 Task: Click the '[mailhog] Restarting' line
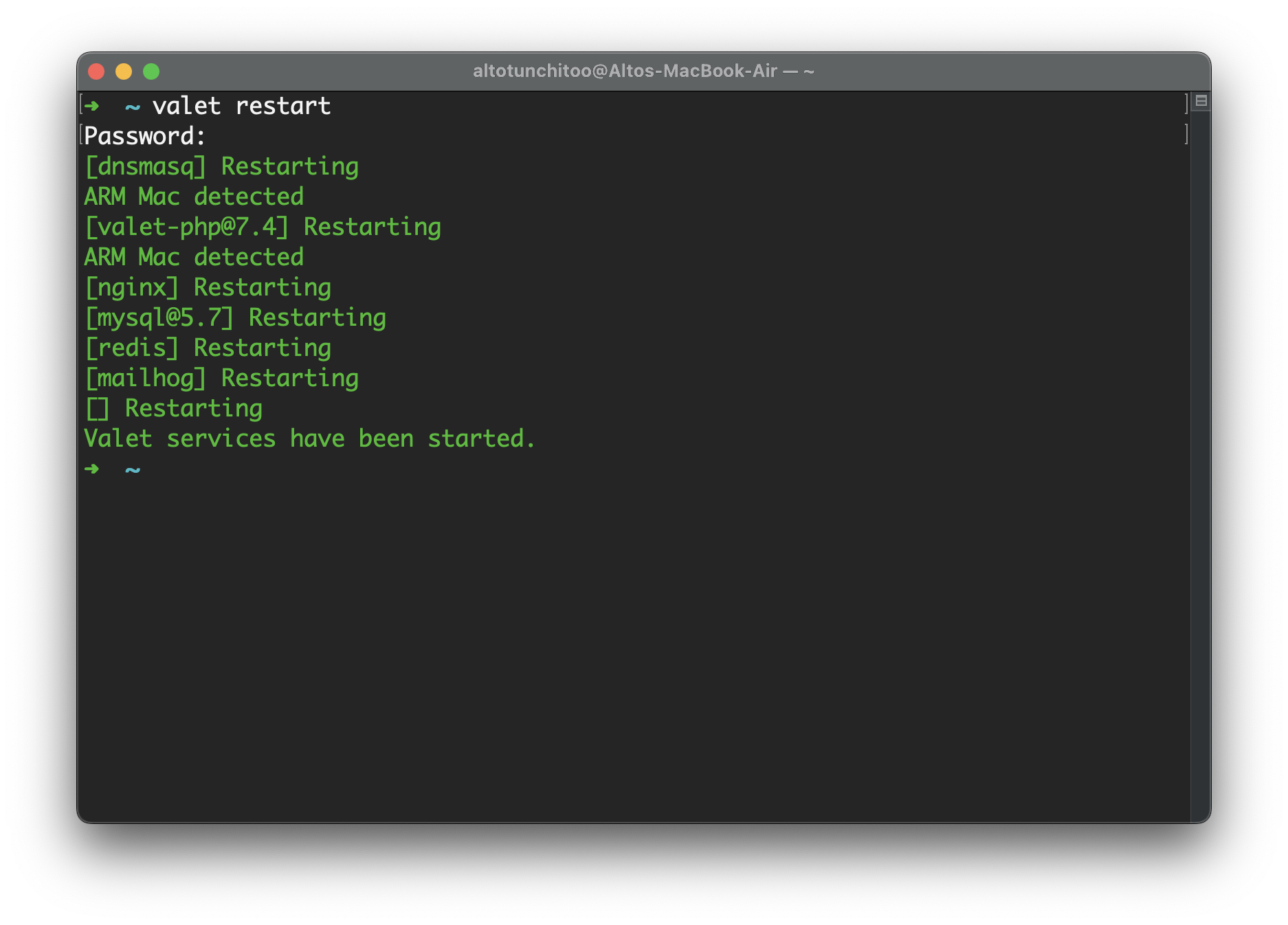[221, 379]
